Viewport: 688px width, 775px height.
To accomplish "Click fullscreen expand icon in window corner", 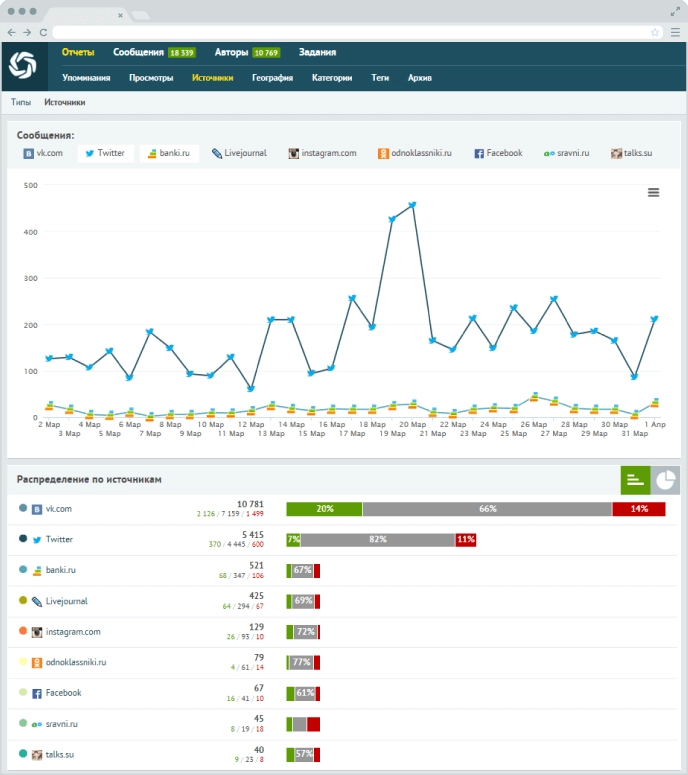I will (675, 11).
